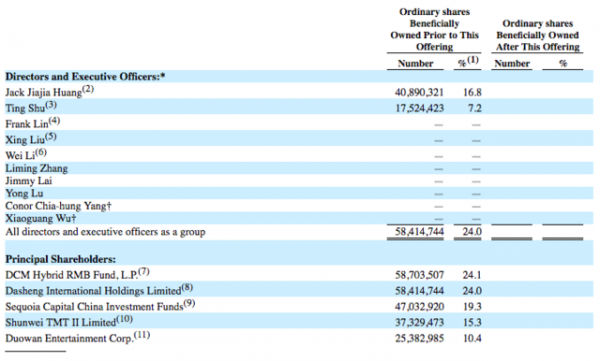Click the Beneficially Owned After This Offering header
The image size is (600, 361).
point(538,35)
